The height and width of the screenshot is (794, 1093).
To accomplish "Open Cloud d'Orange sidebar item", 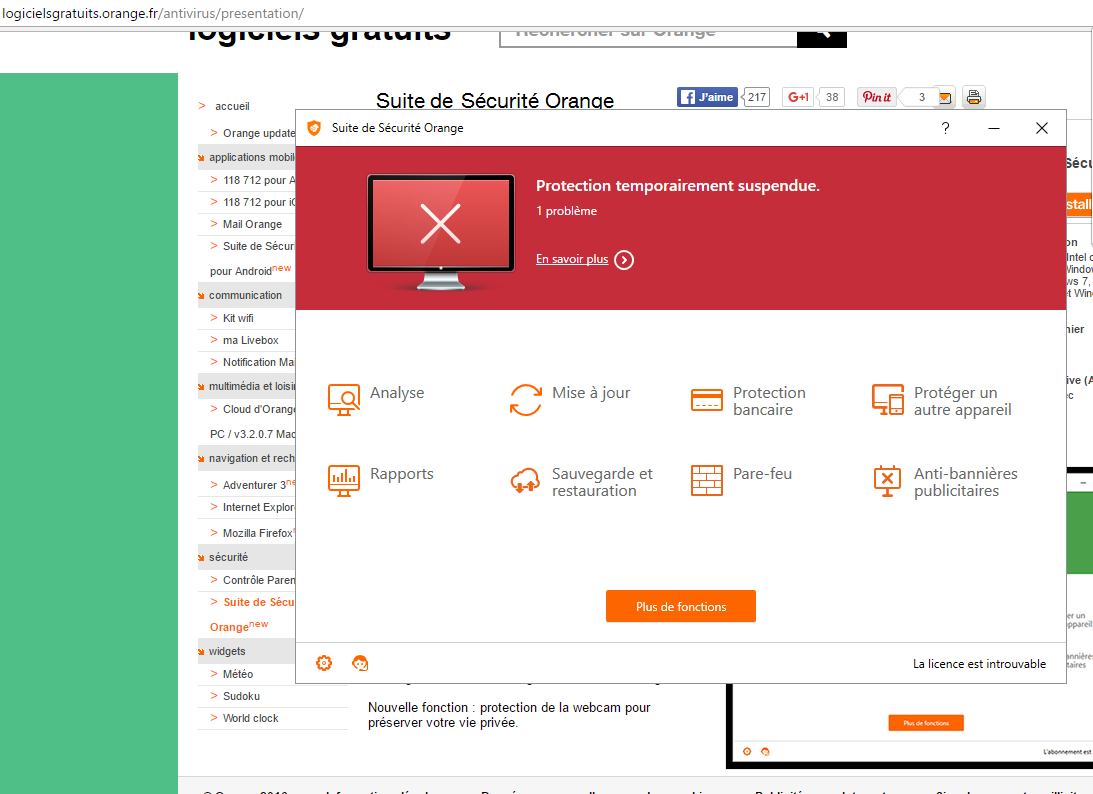I will click(x=259, y=409).
